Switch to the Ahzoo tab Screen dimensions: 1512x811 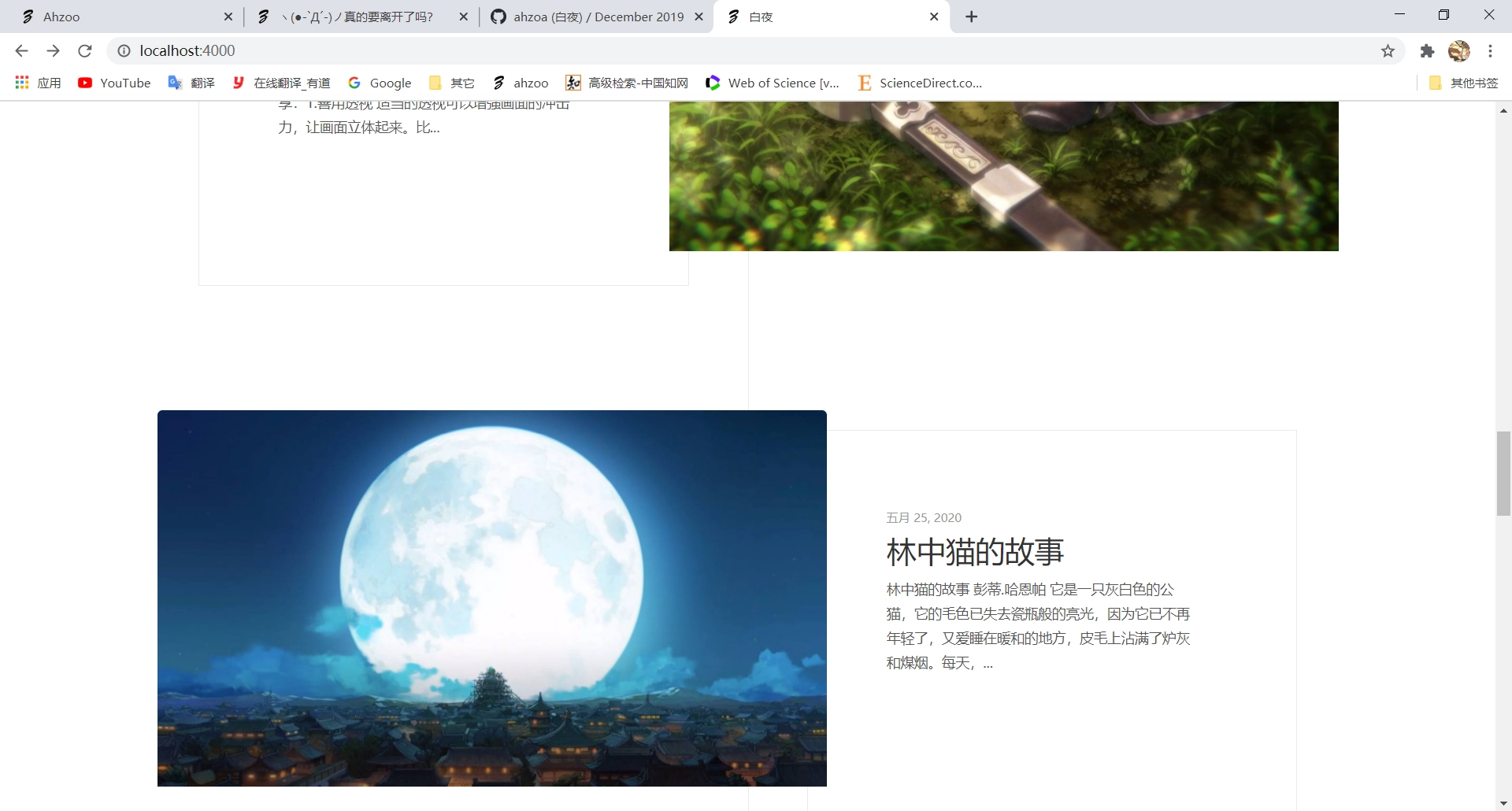(118, 17)
